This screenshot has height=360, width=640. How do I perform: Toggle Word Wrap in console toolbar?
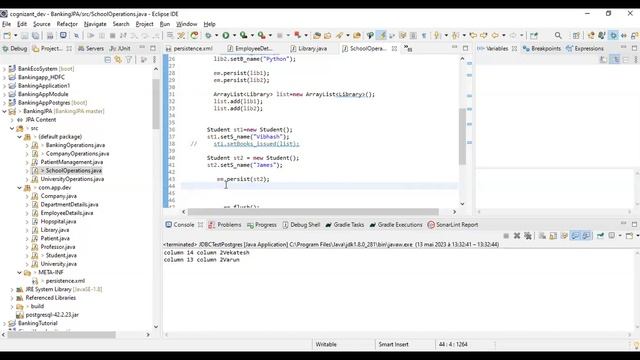tap(564, 236)
